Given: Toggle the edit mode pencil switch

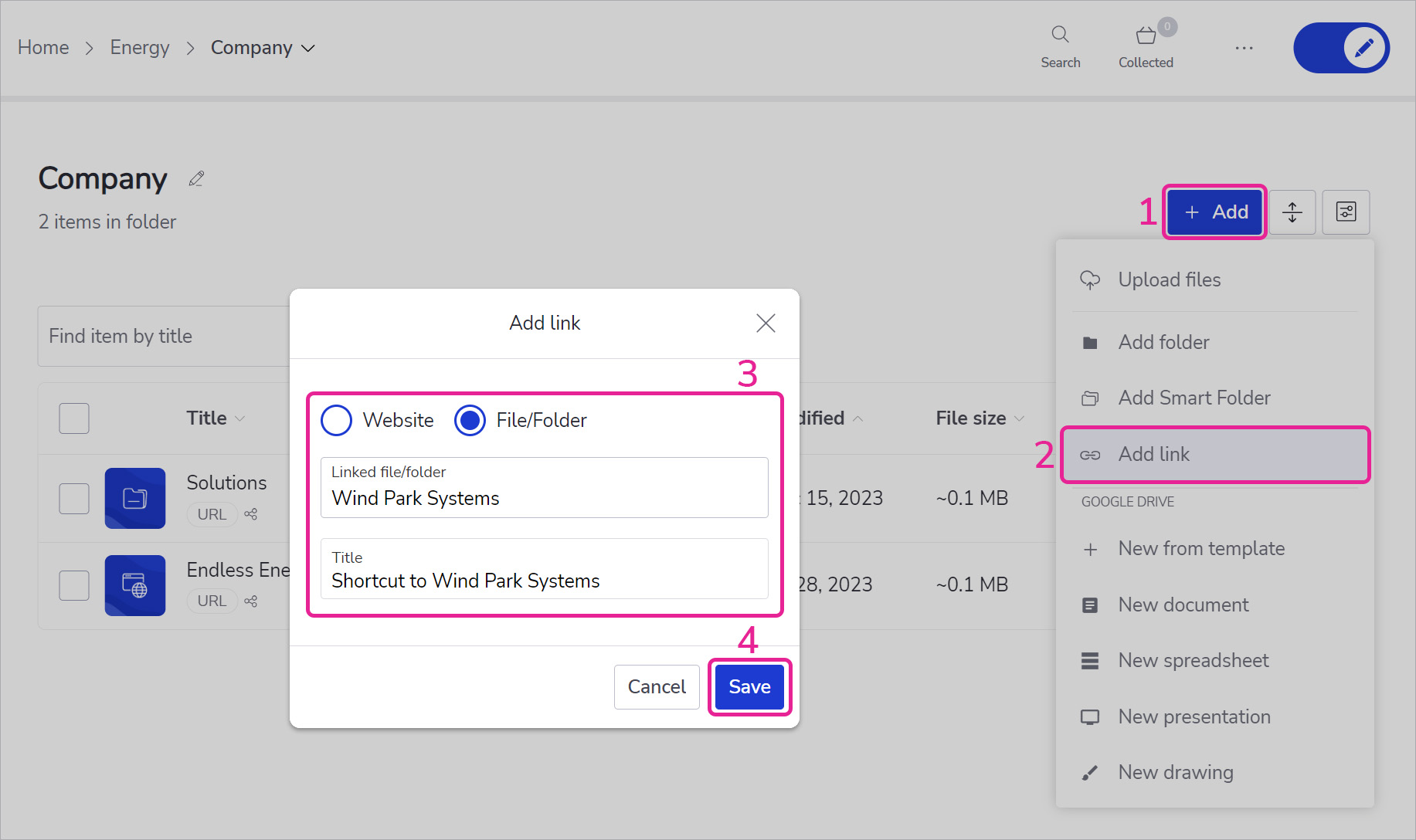Looking at the screenshot, I should pyautogui.click(x=1341, y=48).
